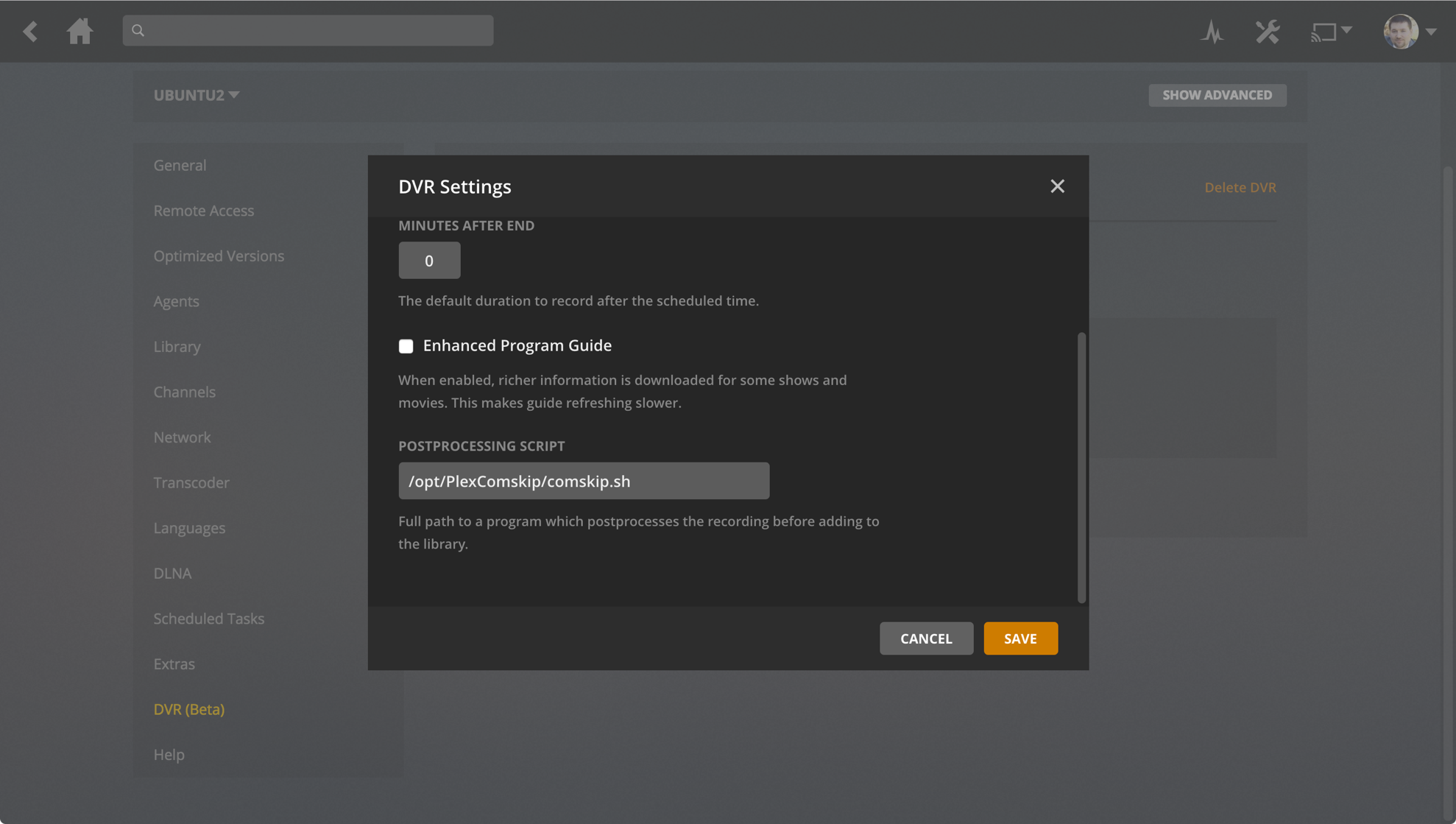Click the search magnifier icon
This screenshot has height=824, width=1456.
click(x=138, y=30)
